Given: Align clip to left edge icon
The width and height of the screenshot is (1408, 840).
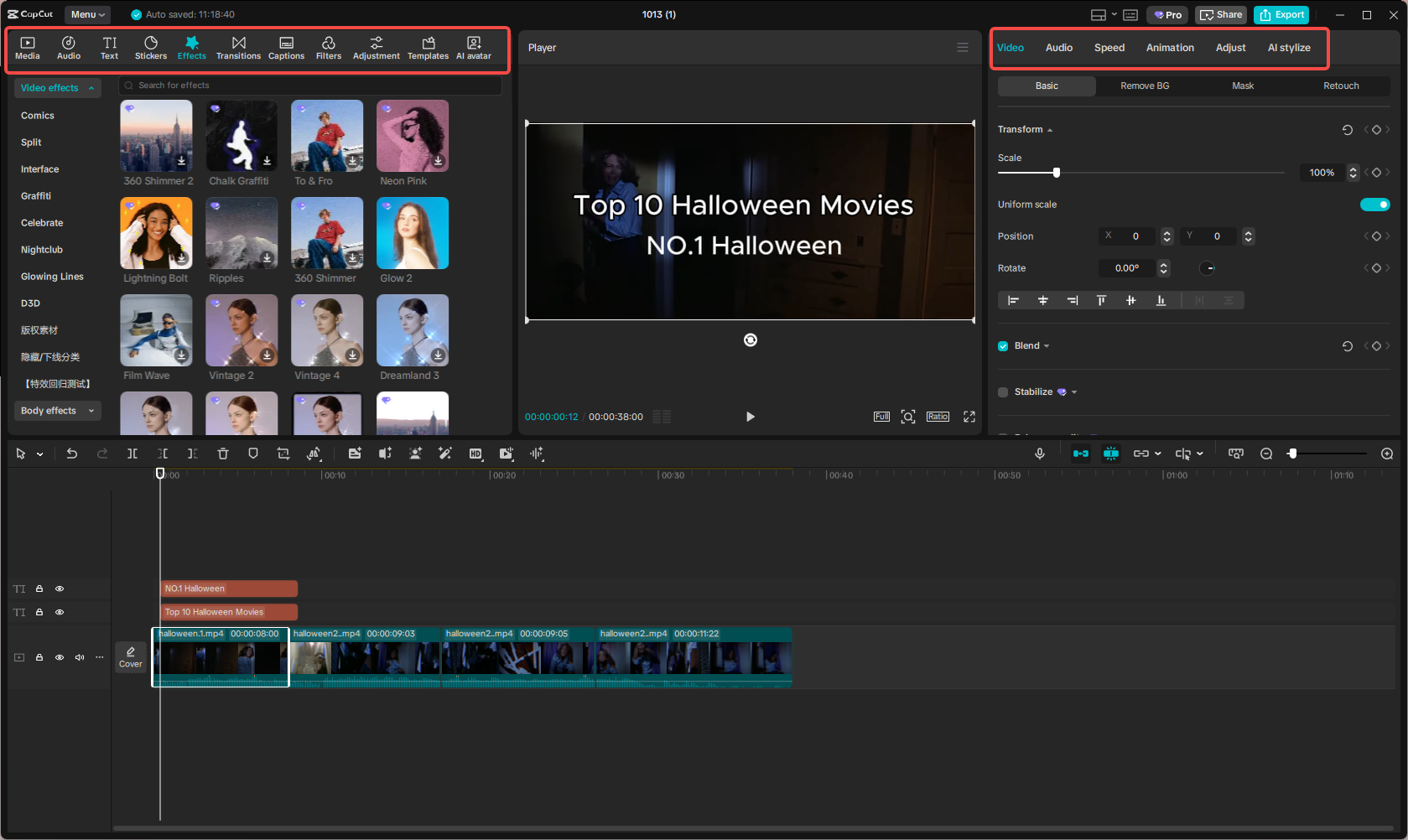Looking at the screenshot, I should (1013, 300).
